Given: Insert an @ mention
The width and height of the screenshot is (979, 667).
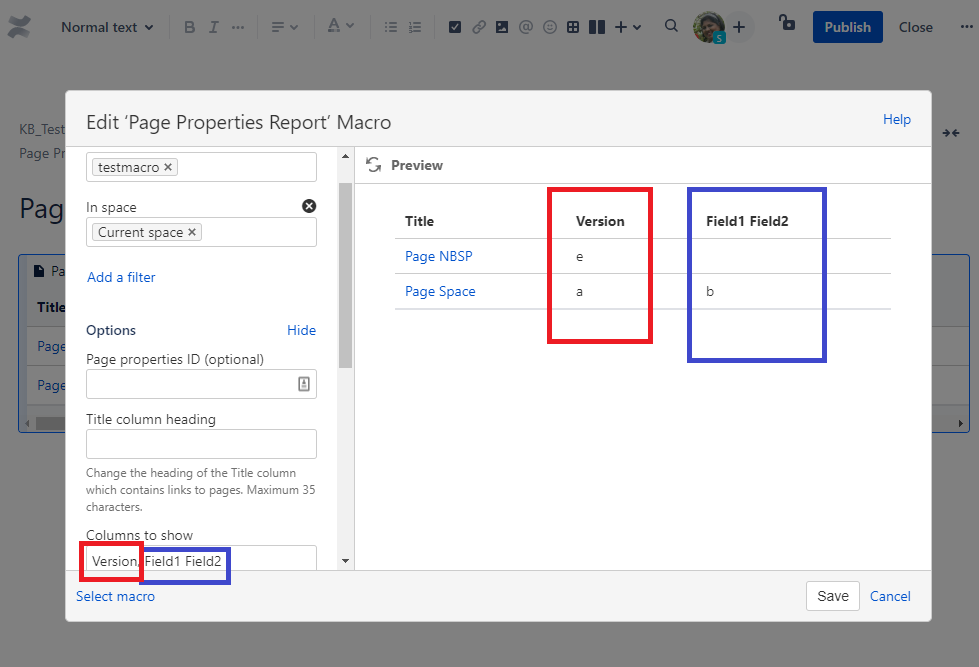Looking at the screenshot, I should pyautogui.click(x=526, y=27).
